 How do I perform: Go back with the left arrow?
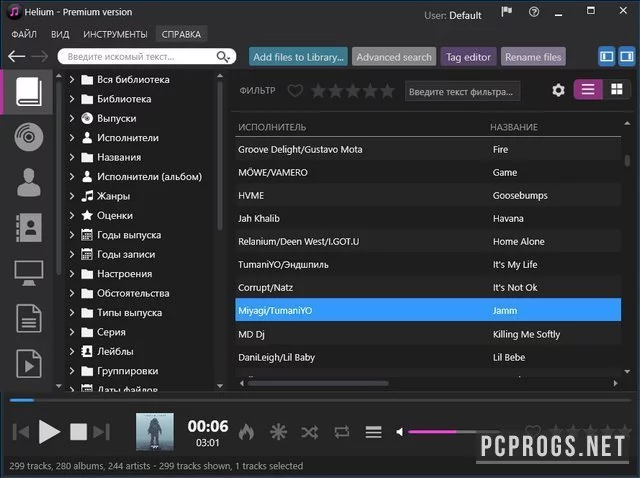[17, 56]
